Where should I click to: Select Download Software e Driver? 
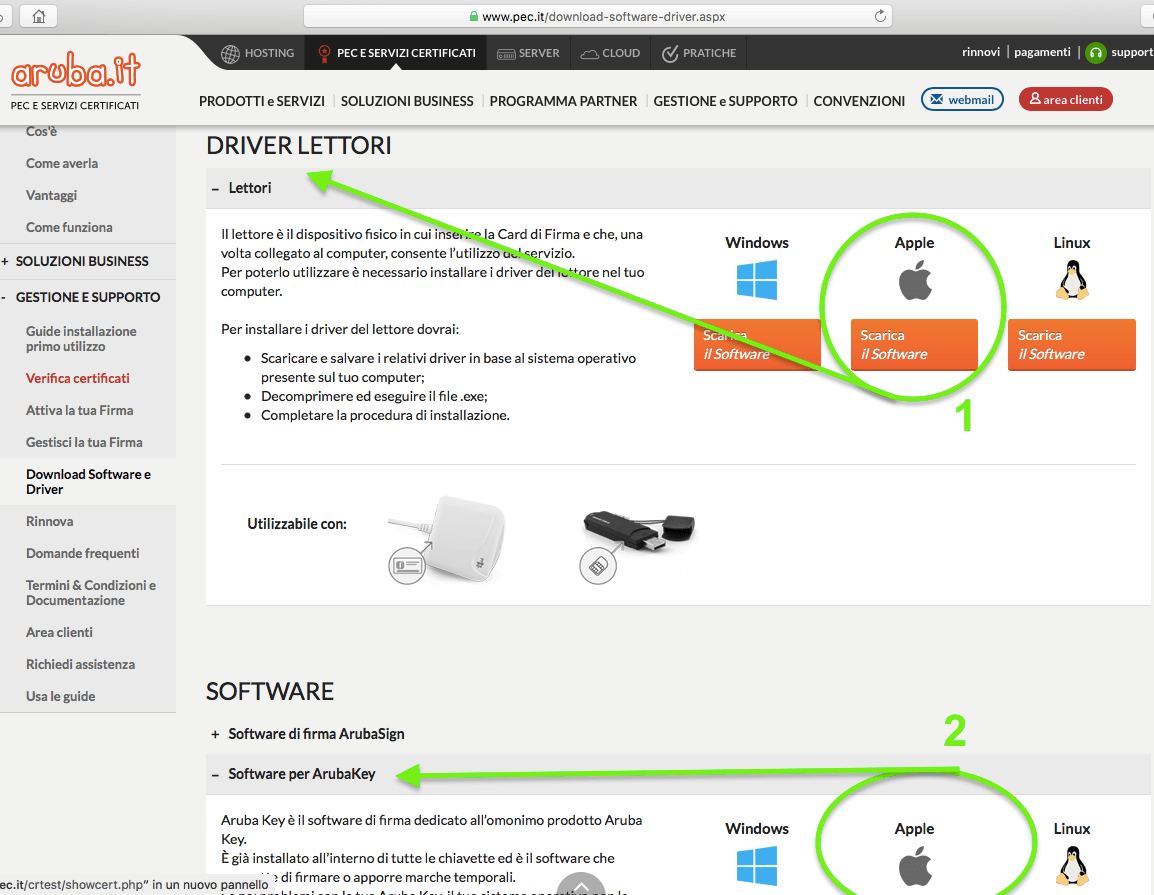click(x=88, y=481)
